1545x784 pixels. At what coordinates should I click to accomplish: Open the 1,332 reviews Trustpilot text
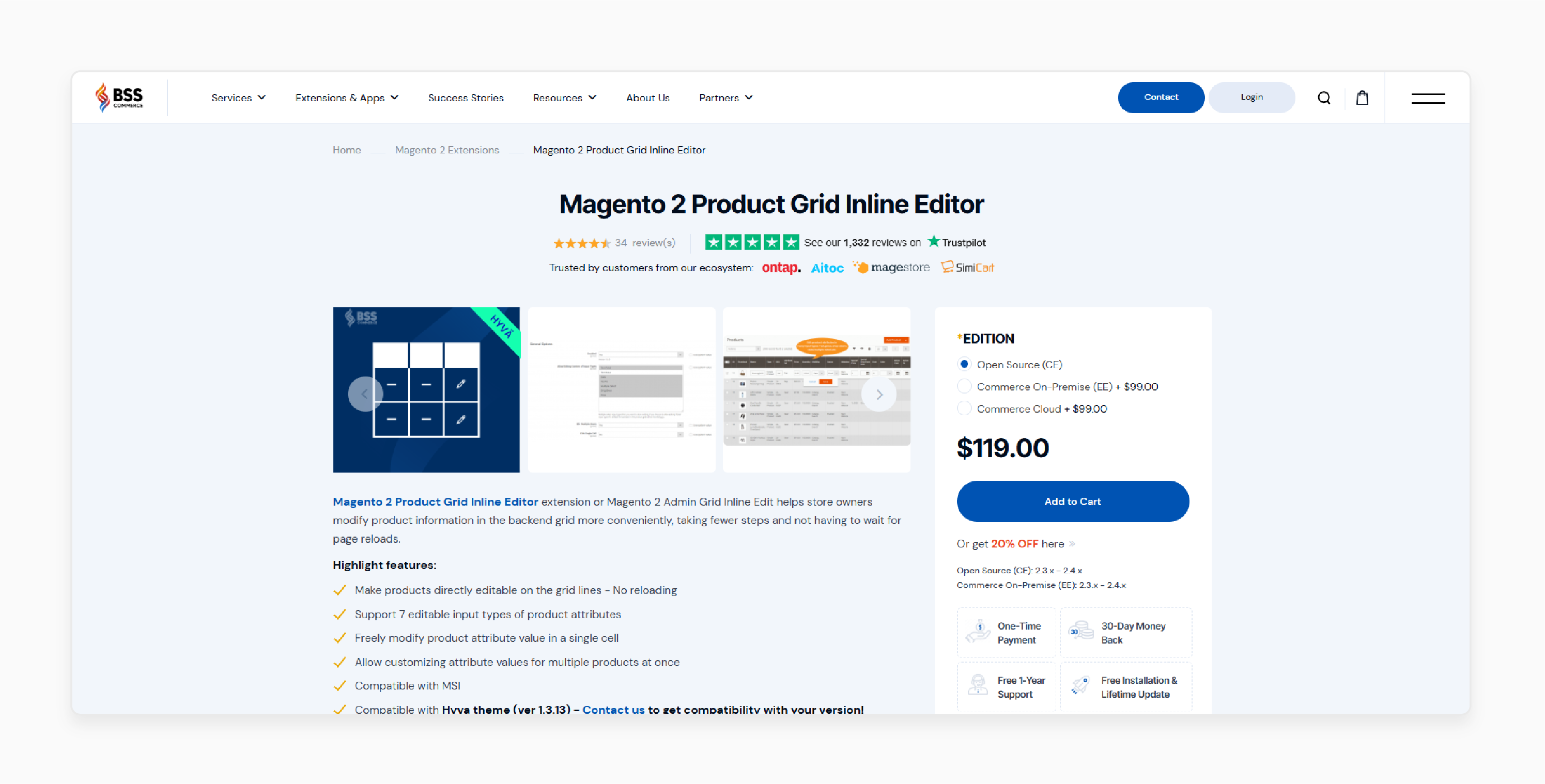click(862, 242)
